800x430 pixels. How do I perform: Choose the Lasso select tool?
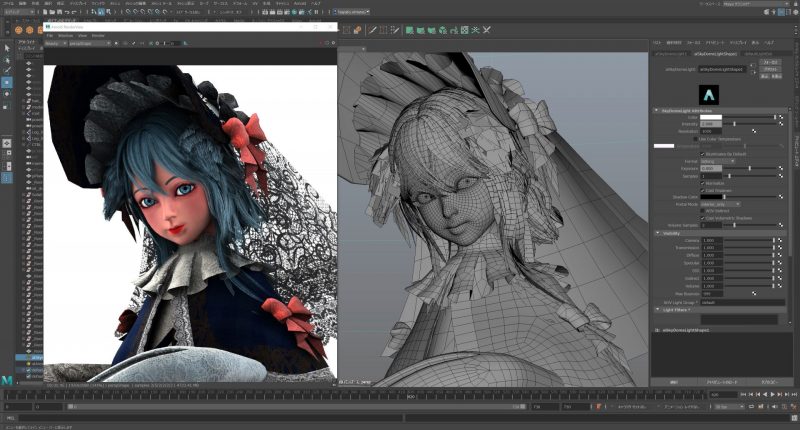click(7, 60)
